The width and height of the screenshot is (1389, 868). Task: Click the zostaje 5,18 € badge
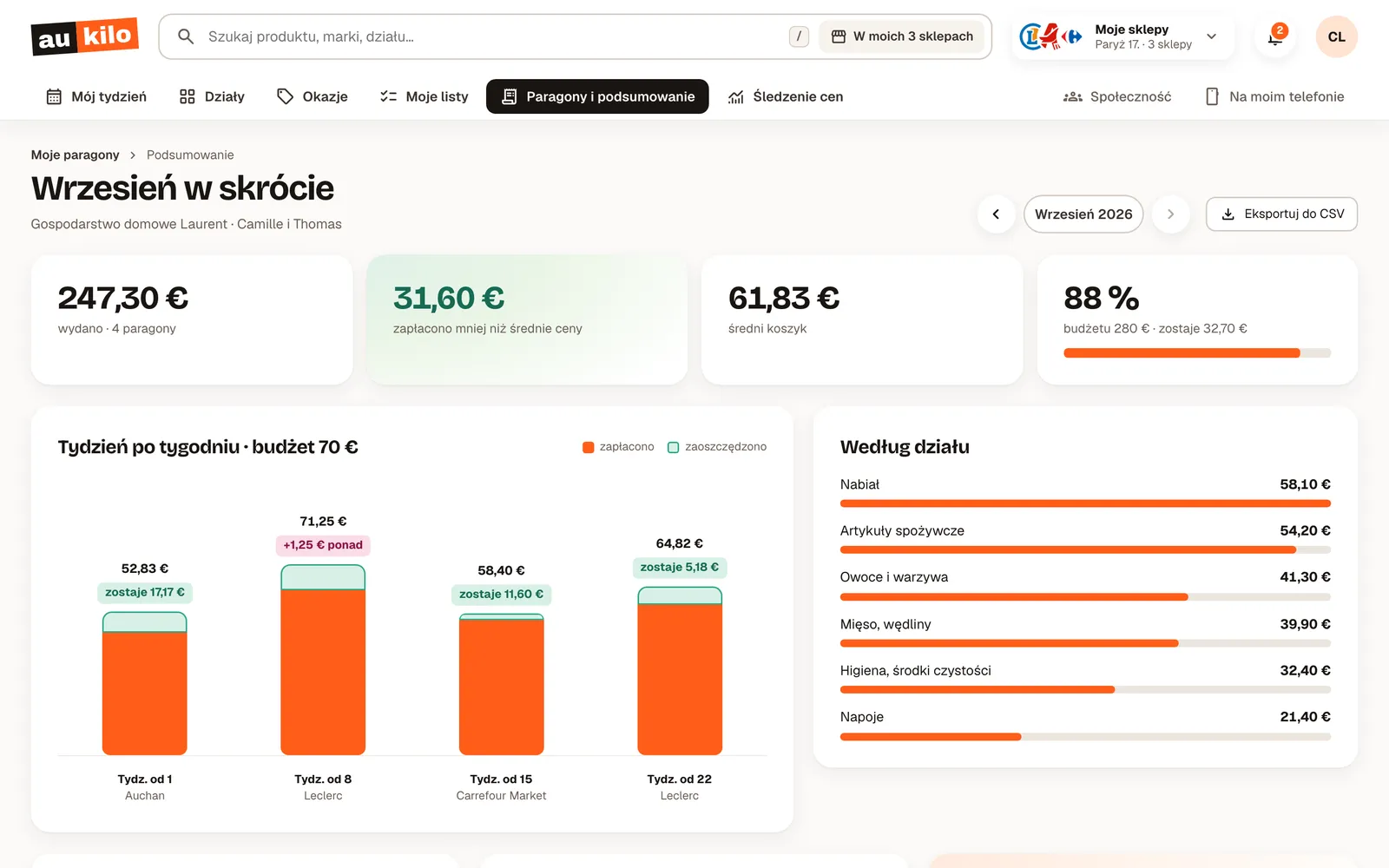(680, 568)
